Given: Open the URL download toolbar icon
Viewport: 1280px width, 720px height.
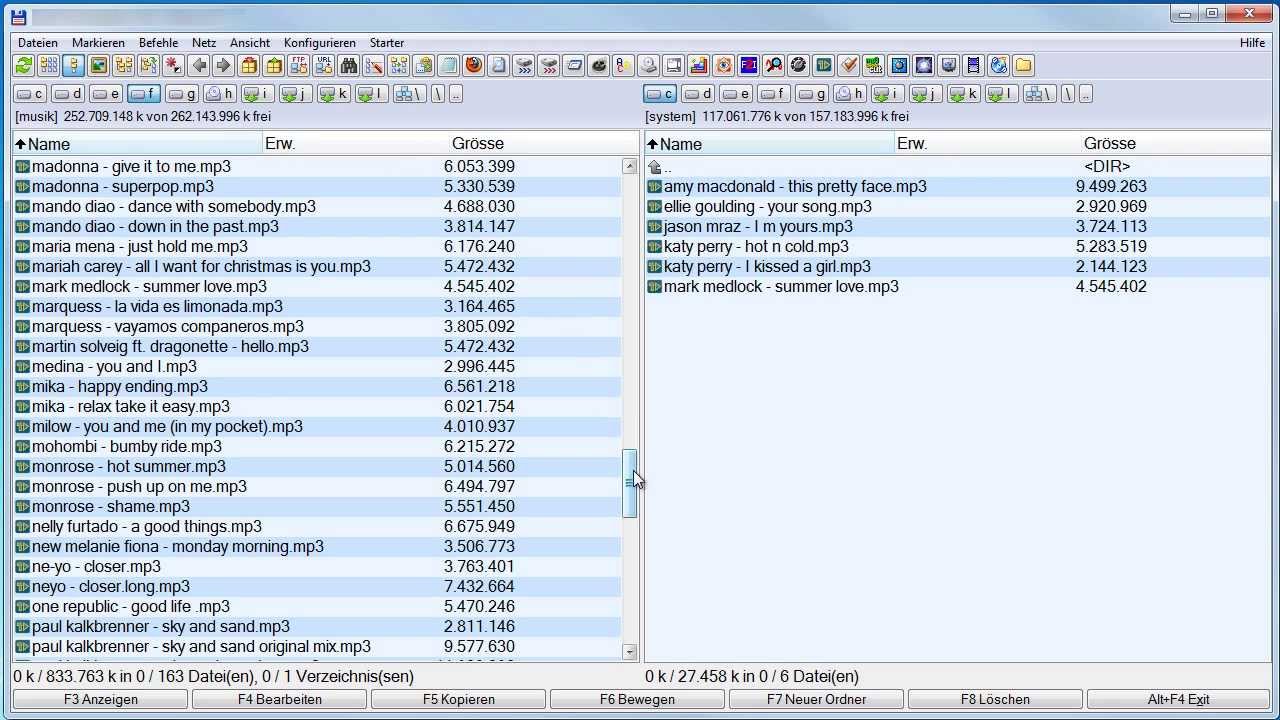Looking at the screenshot, I should click(324, 65).
